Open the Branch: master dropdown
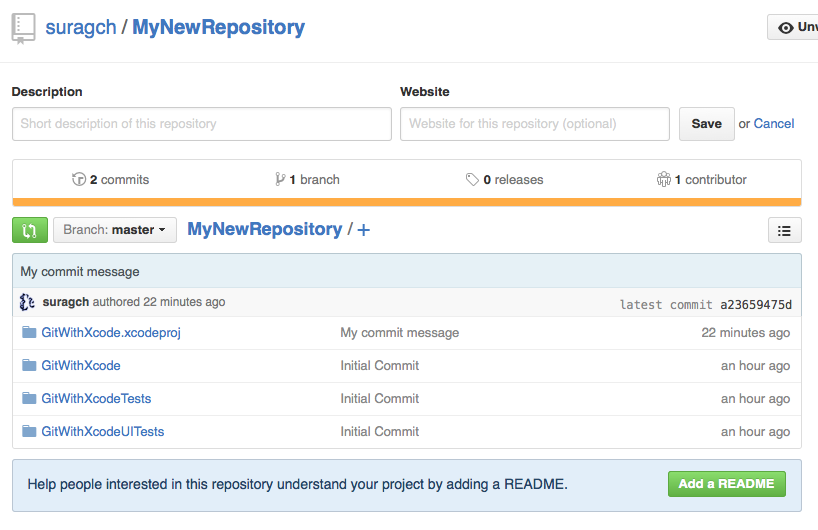The image size is (818, 530). [x=115, y=230]
